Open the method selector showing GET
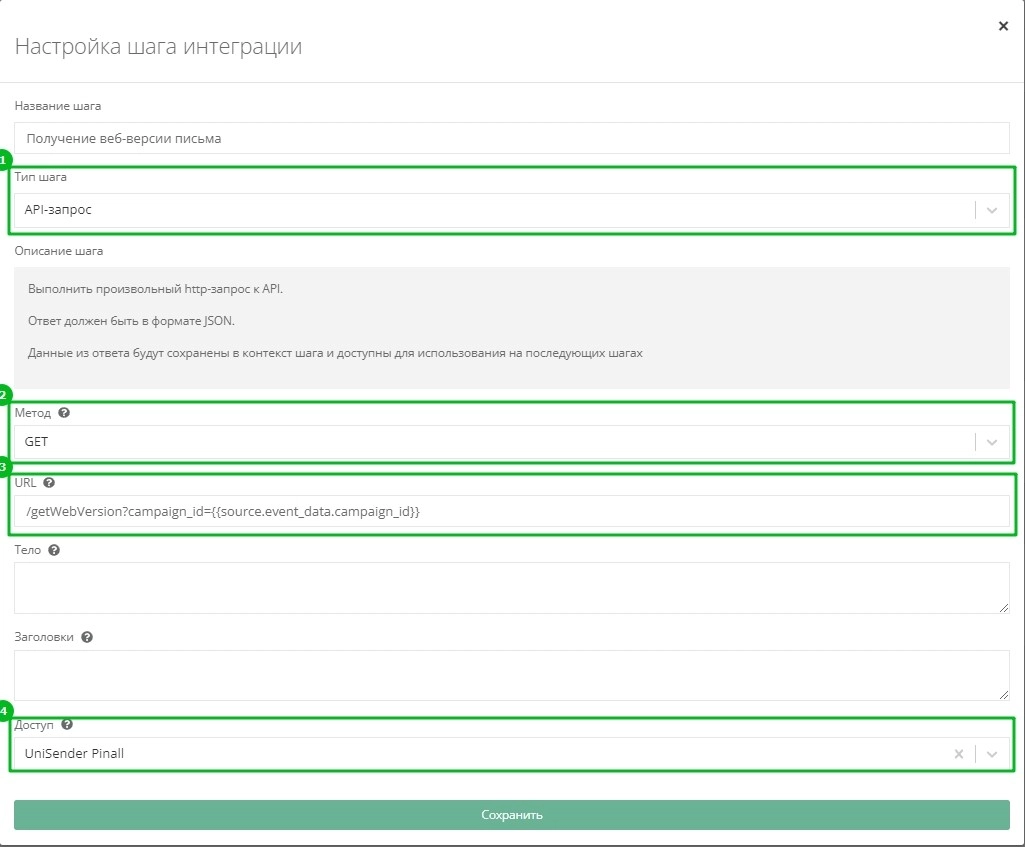This screenshot has height=847, width=1025. (490, 442)
